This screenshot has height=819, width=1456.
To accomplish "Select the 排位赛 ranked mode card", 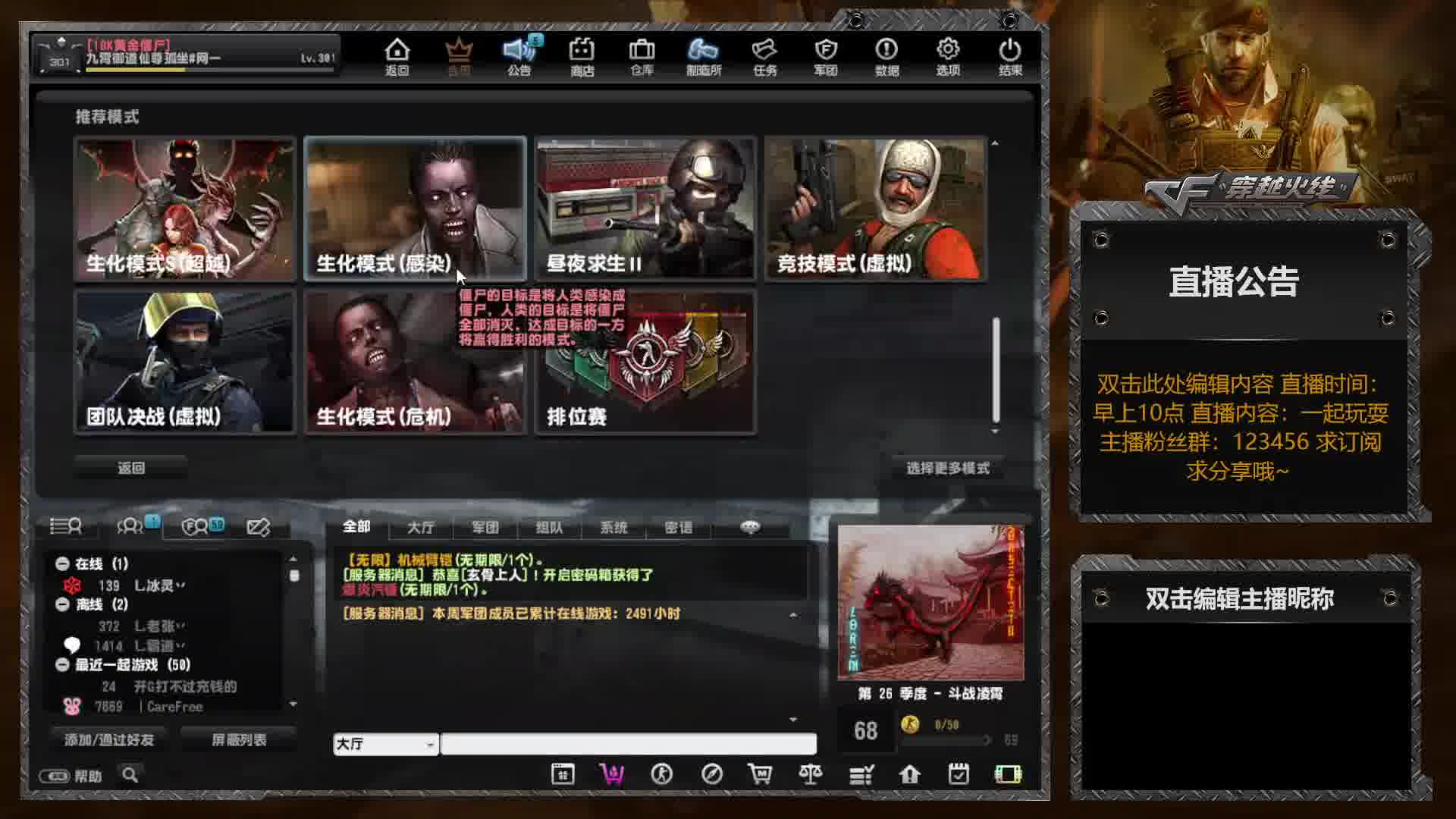I will 646,362.
